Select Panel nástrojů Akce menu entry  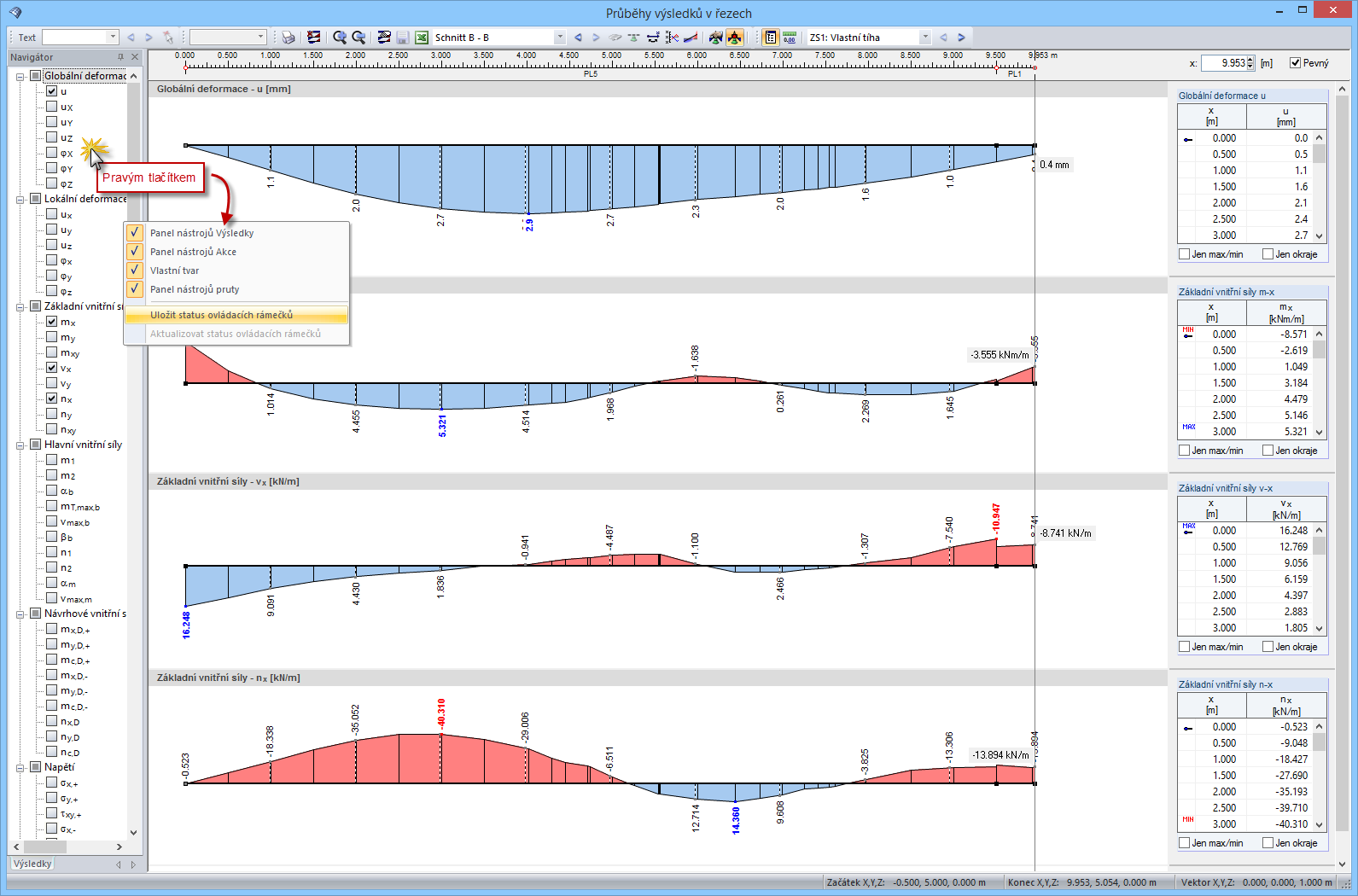pos(236,252)
